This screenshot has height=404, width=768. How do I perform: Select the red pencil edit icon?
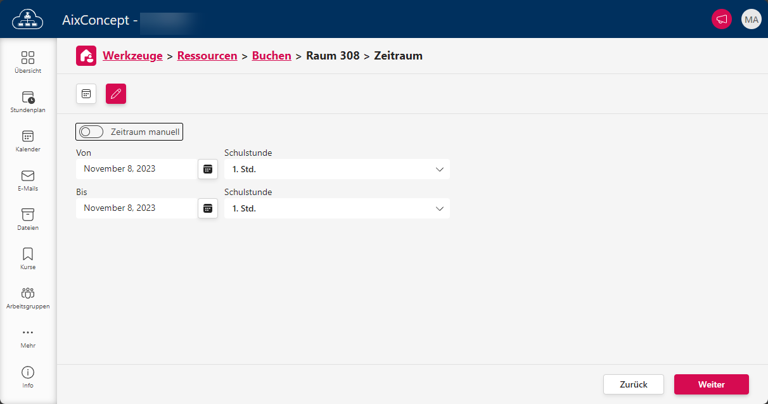(116, 94)
